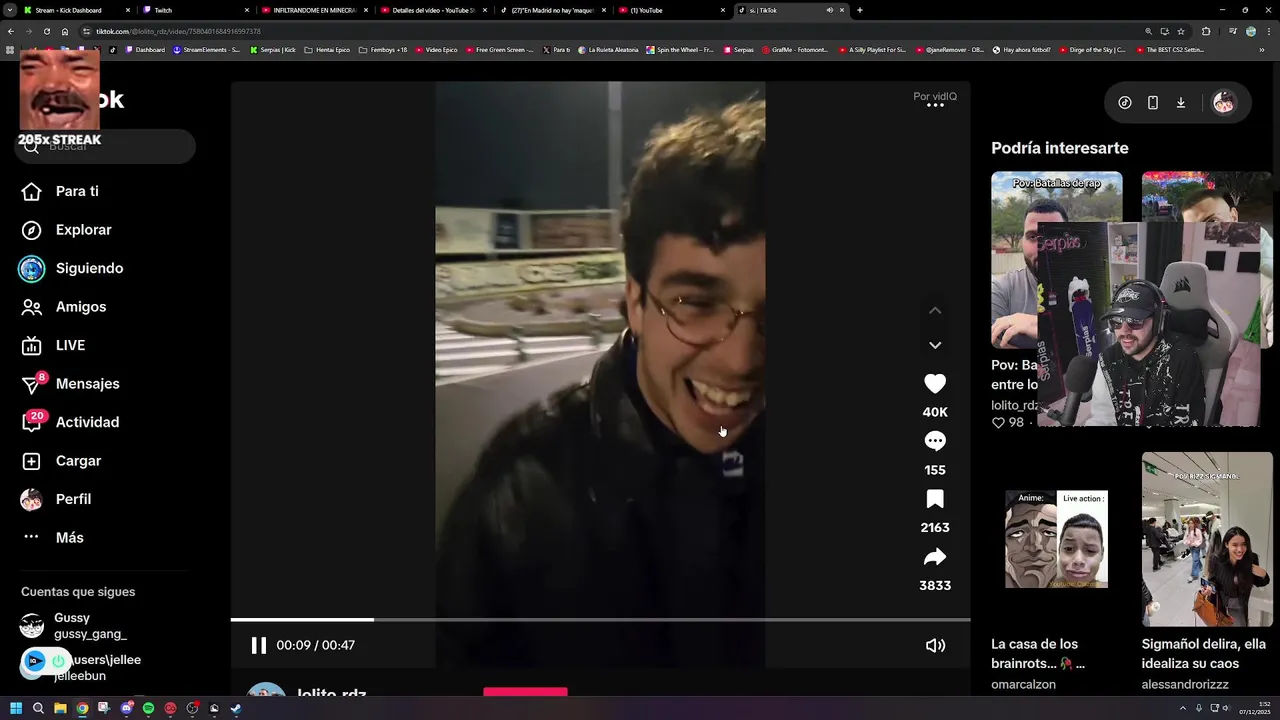Seek on the video progress bar

[x=600, y=620]
